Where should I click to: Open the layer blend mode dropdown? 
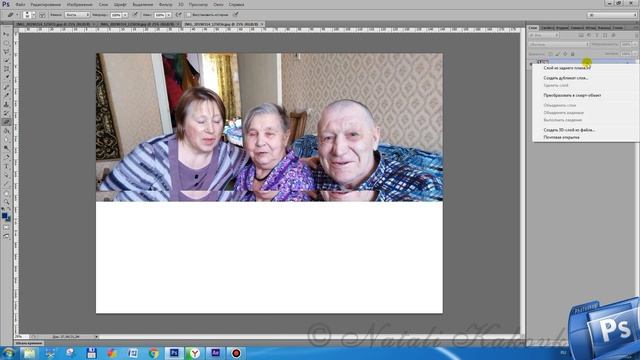click(559, 44)
